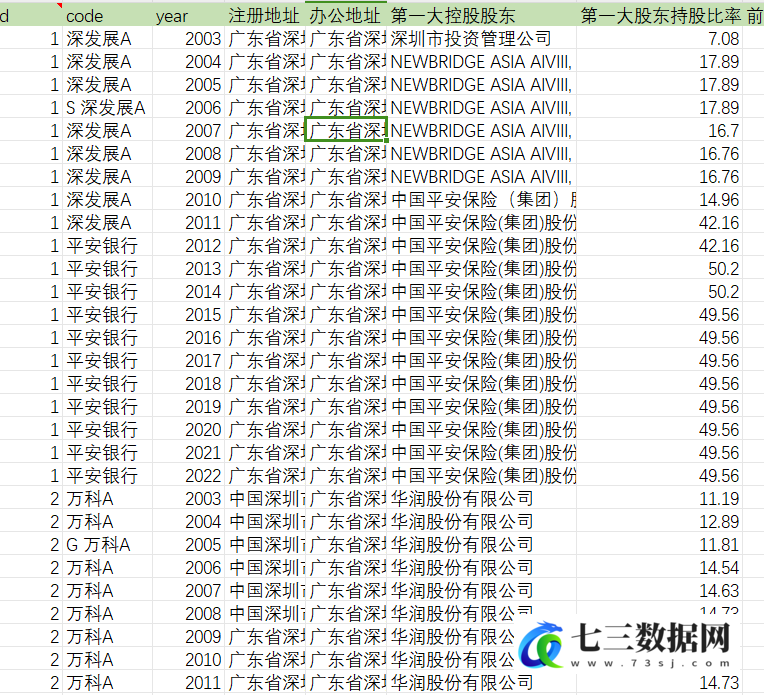Select the 中国深圳 registered address in 万科A 2004 row
The image size is (764, 695).
pos(265,521)
